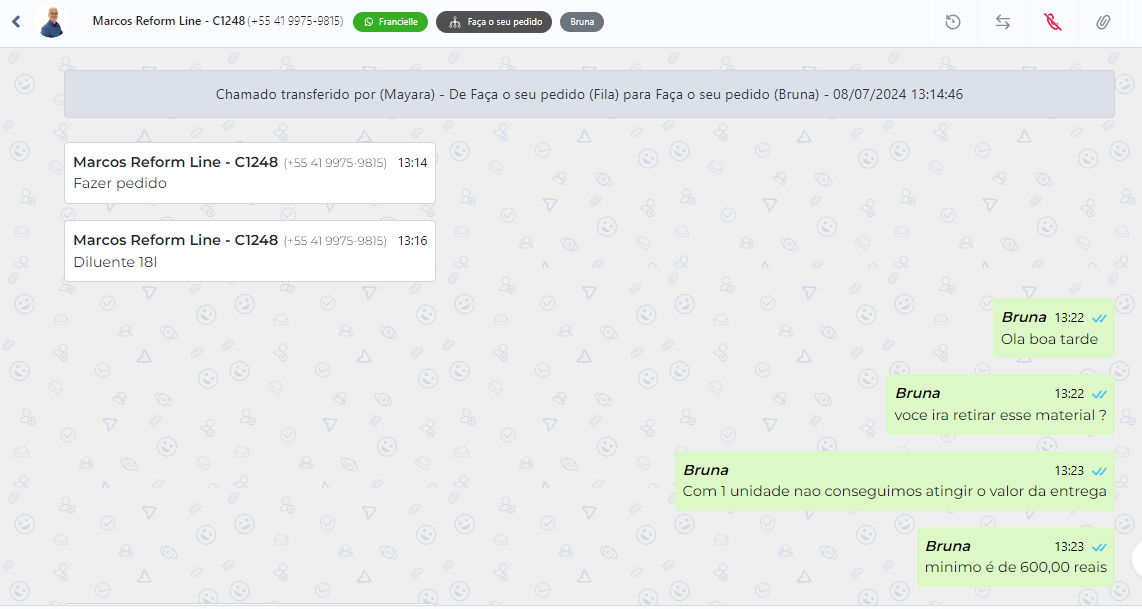
Task: Select the 'Fazer pedido' message
Action: click(120, 183)
